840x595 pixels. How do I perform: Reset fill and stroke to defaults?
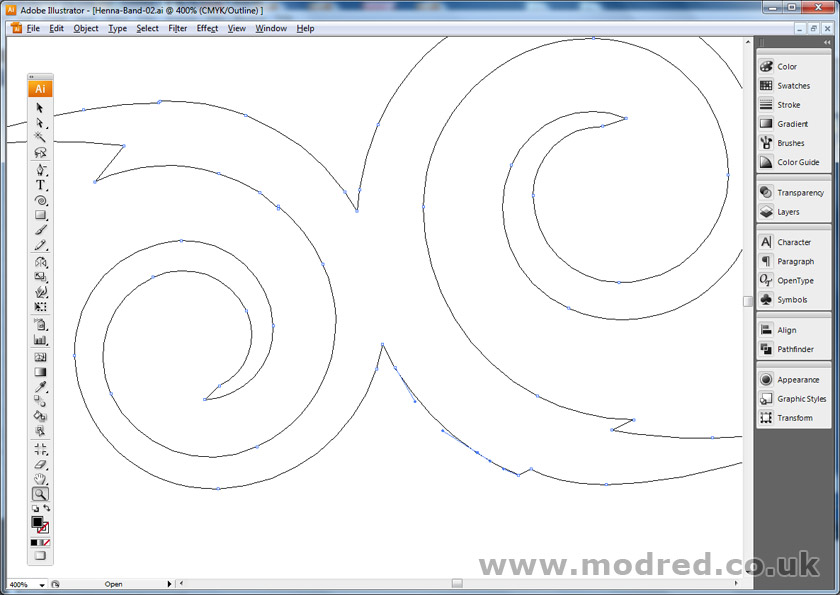(36, 508)
